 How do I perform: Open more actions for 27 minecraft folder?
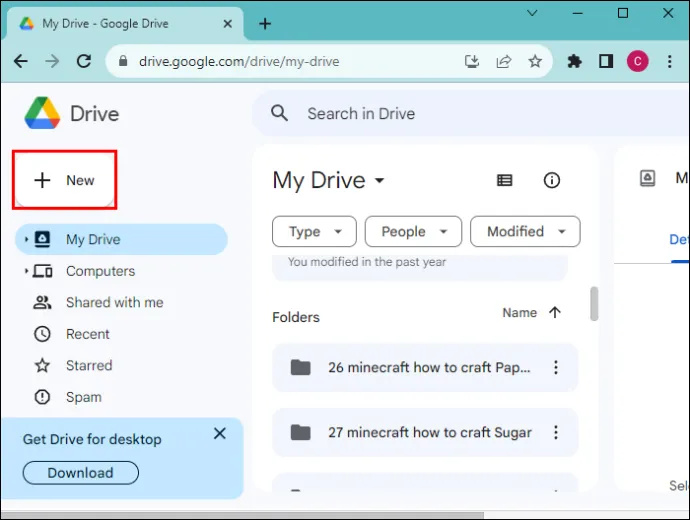[556, 432]
